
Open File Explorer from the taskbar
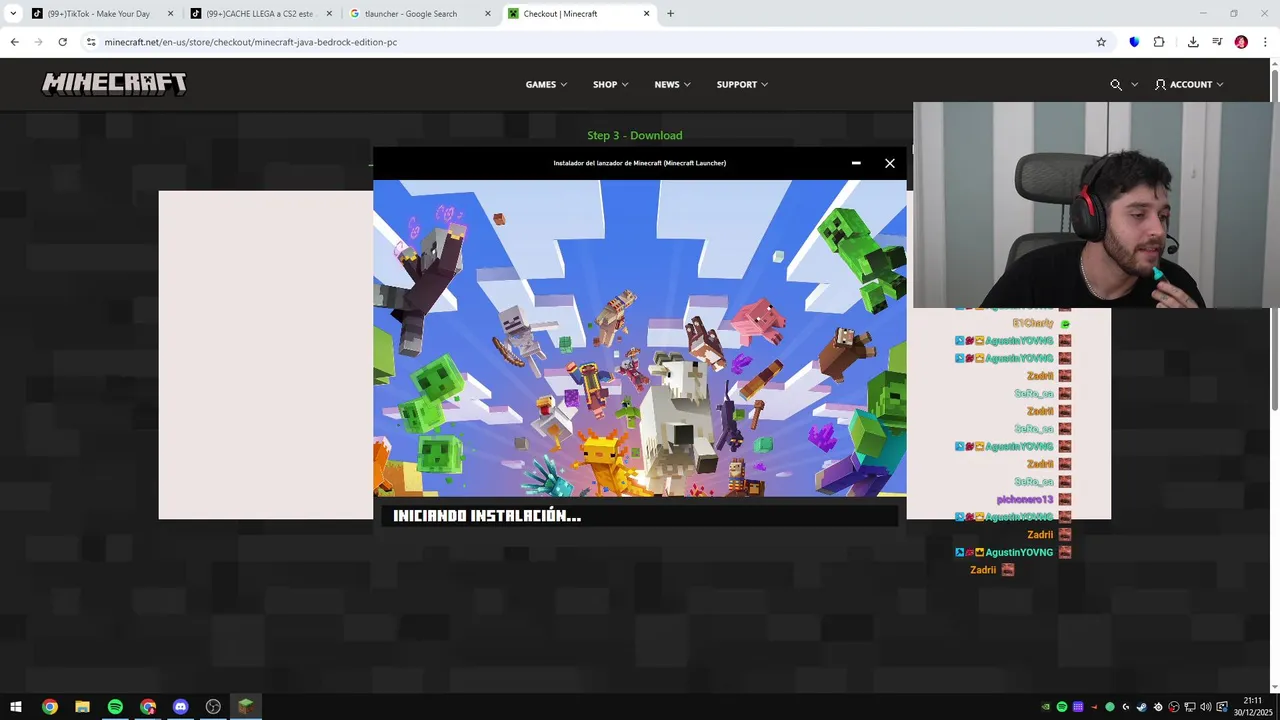click(x=82, y=707)
